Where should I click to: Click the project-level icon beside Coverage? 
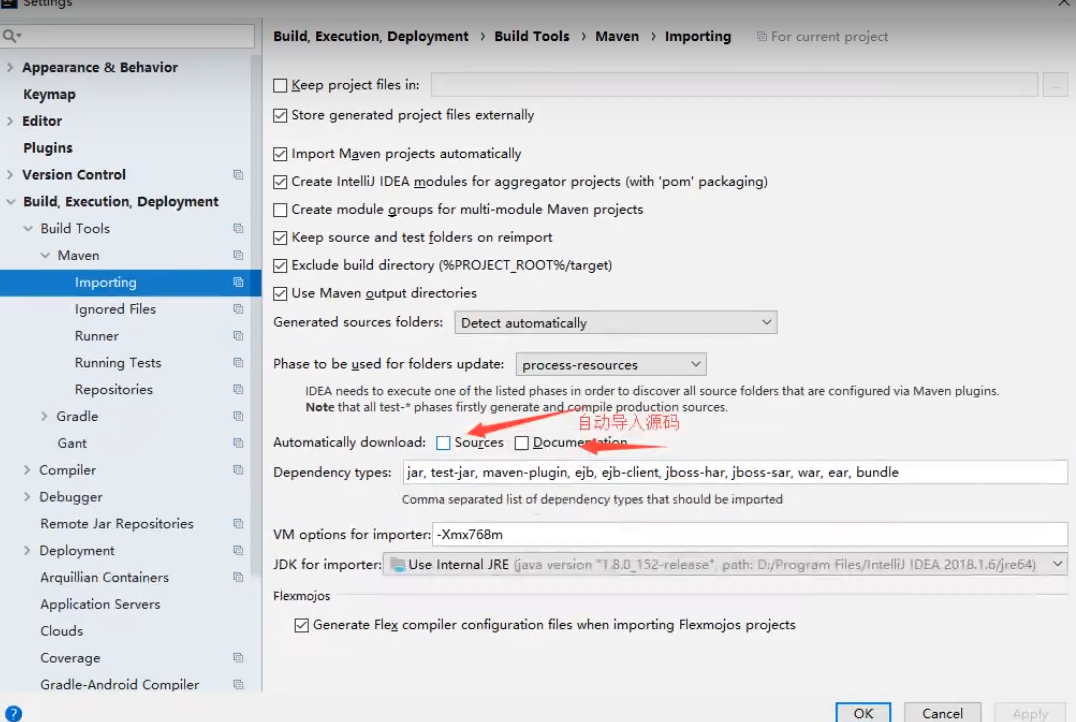click(238, 657)
